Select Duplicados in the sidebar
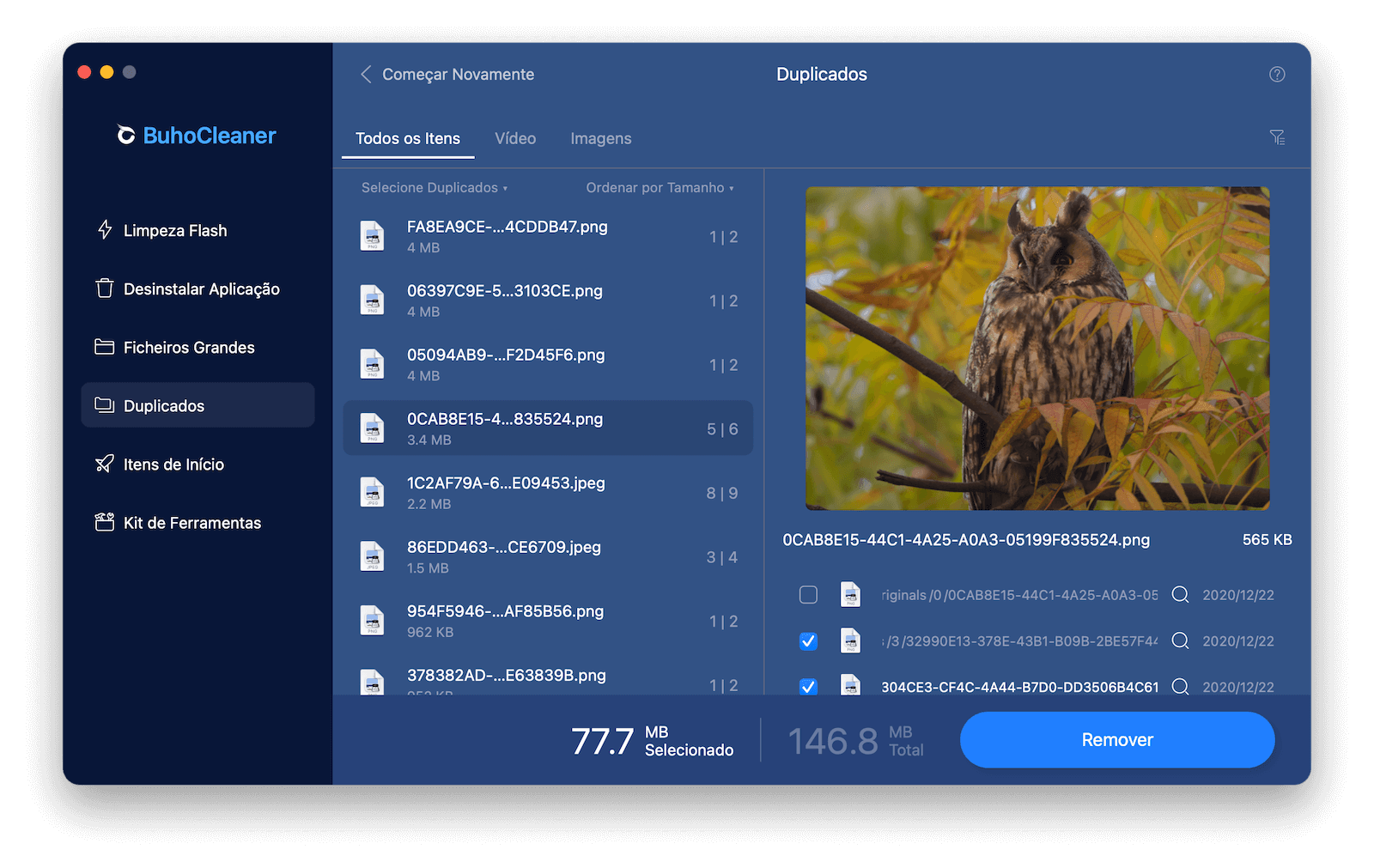 [198, 405]
